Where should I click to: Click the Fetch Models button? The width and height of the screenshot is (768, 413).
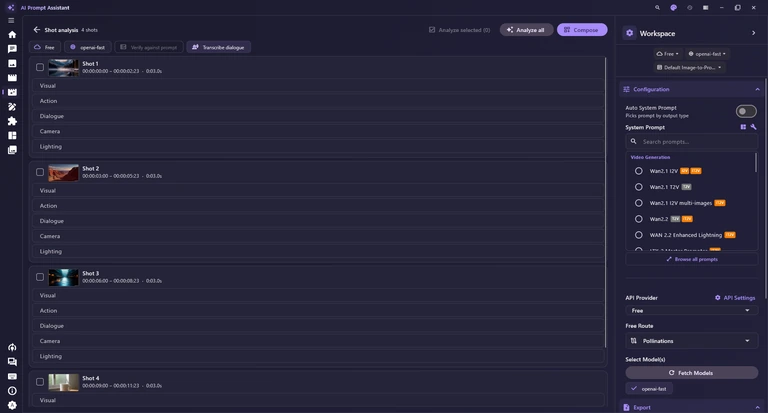(x=691, y=373)
